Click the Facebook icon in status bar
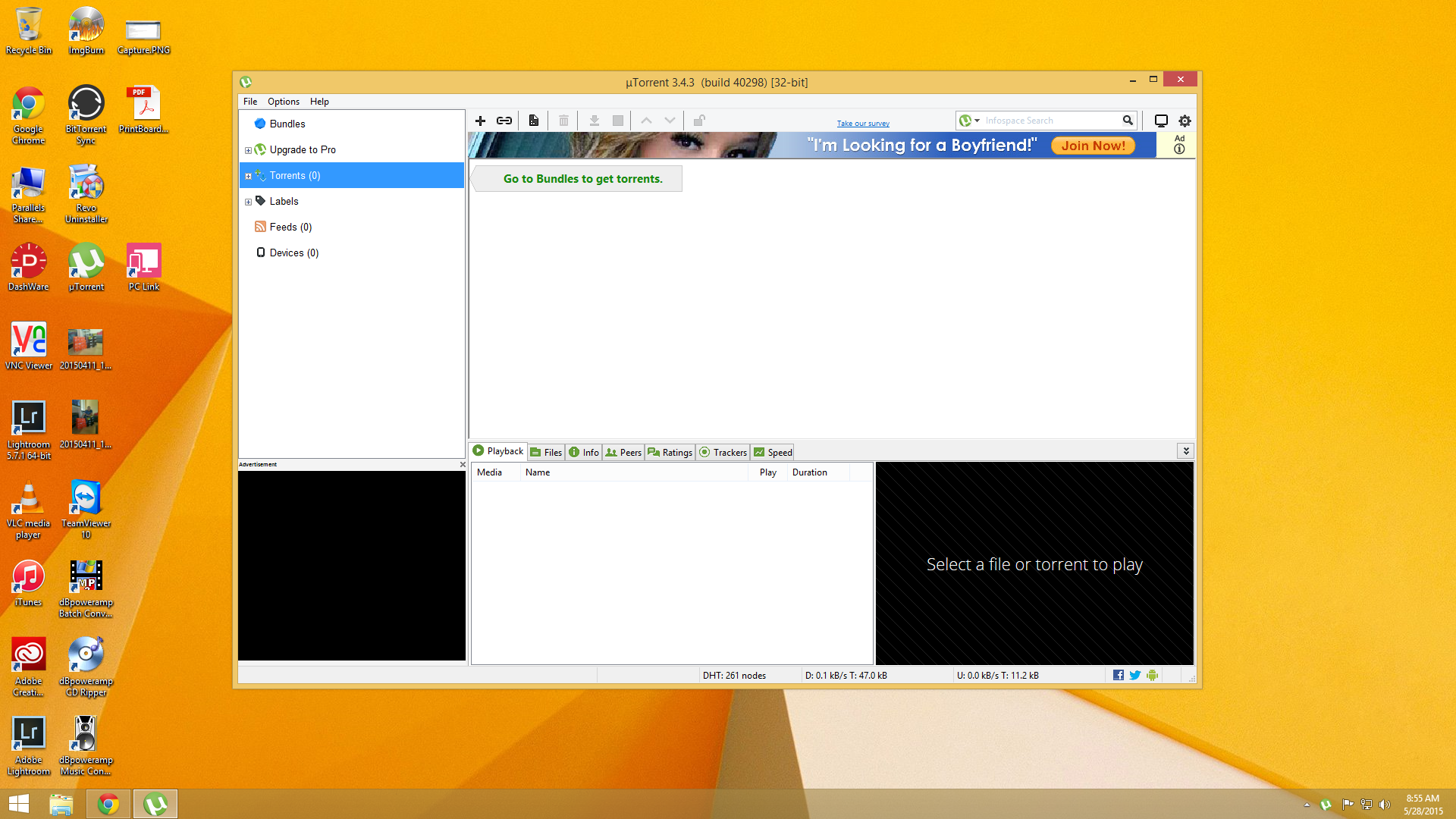 [x=1119, y=675]
